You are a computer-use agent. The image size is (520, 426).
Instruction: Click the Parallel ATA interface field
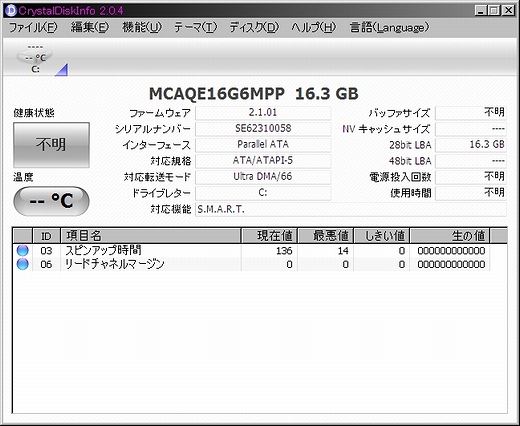pyautogui.click(x=263, y=145)
